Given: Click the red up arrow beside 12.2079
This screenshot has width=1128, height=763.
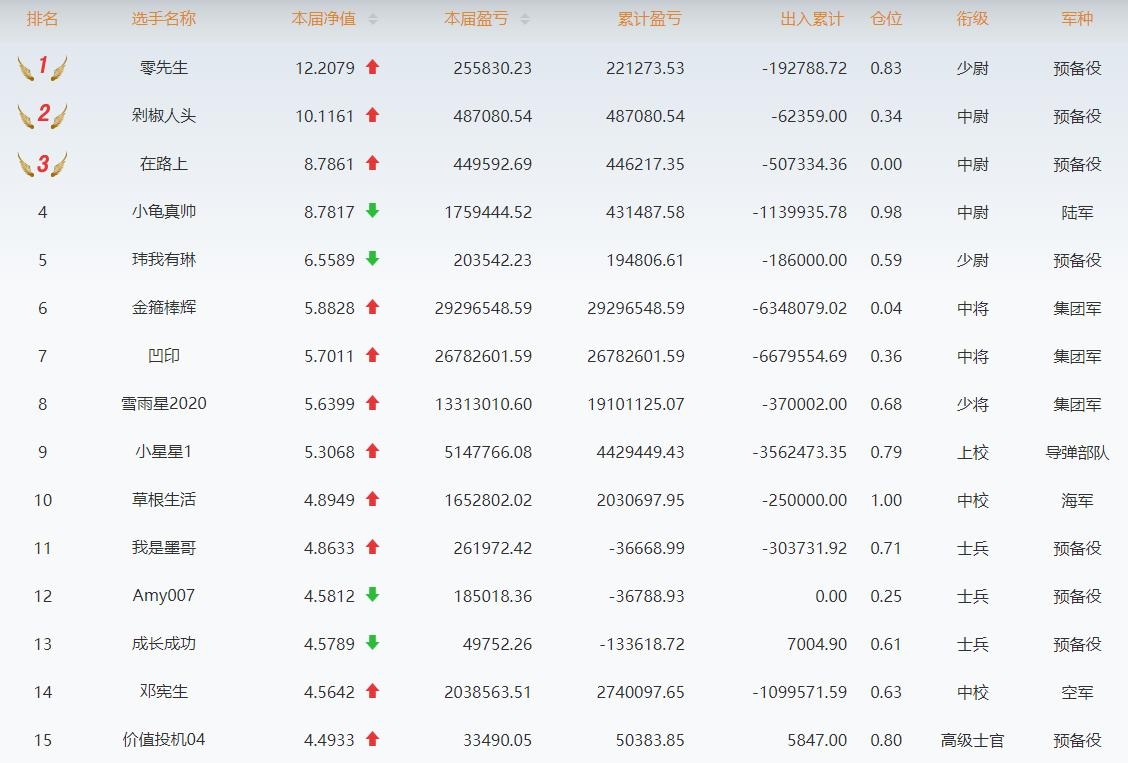Looking at the screenshot, I should coord(372,67).
